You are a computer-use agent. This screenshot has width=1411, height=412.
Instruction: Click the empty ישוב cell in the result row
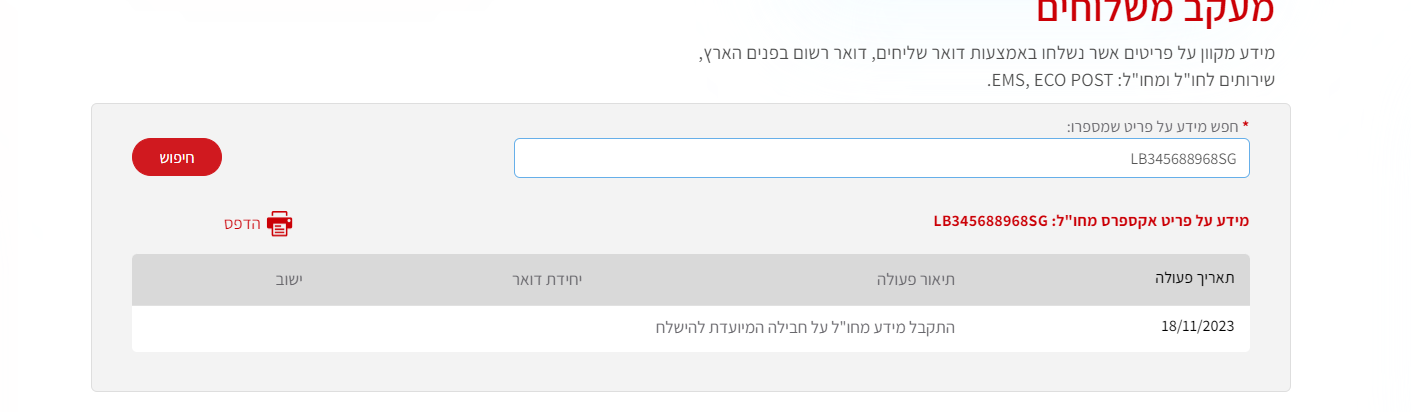(x=289, y=327)
